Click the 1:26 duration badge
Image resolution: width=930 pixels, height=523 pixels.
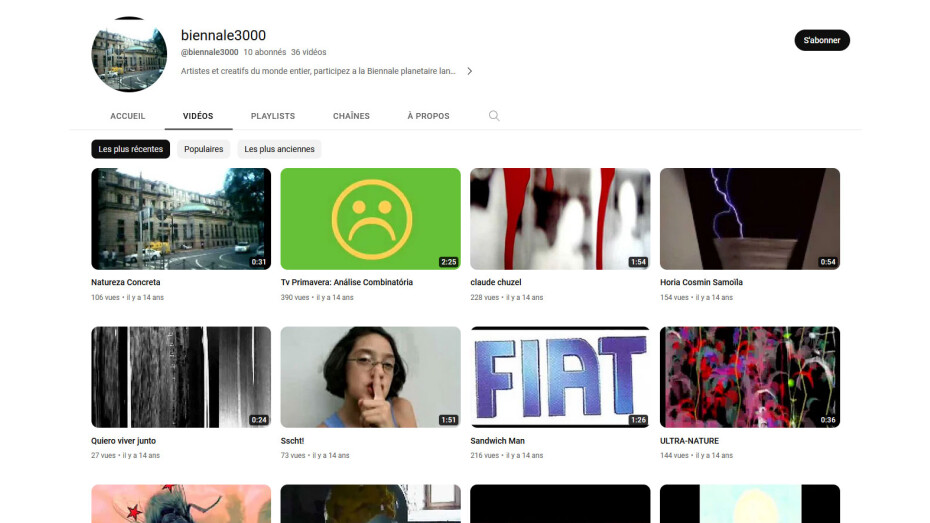pyautogui.click(x=638, y=420)
